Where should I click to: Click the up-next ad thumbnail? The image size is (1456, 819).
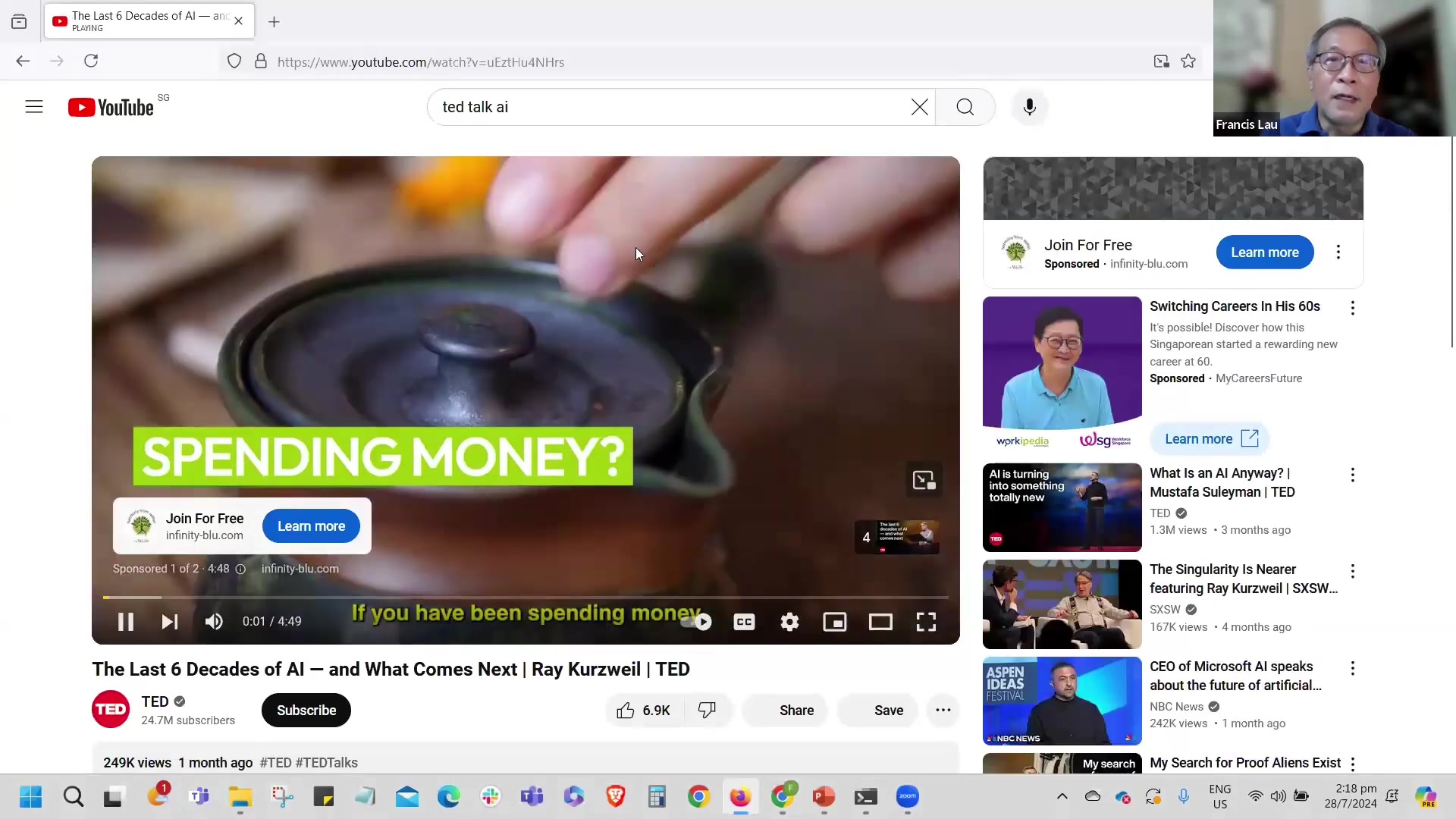click(898, 537)
